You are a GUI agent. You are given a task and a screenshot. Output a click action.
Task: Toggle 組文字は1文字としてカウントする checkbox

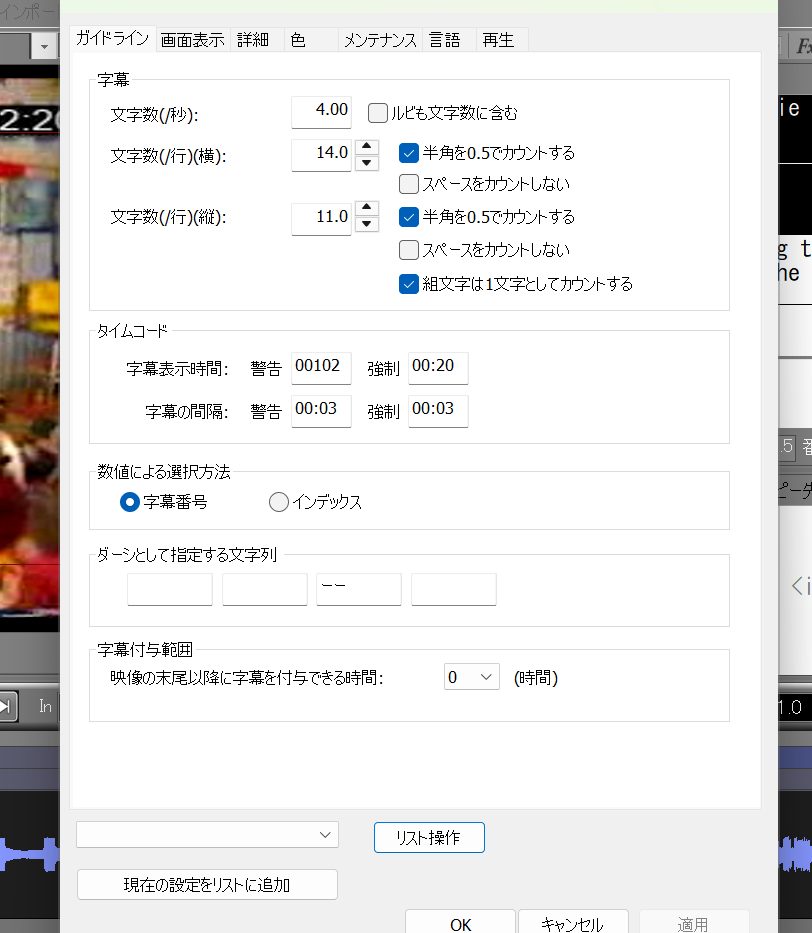pyautogui.click(x=408, y=283)
